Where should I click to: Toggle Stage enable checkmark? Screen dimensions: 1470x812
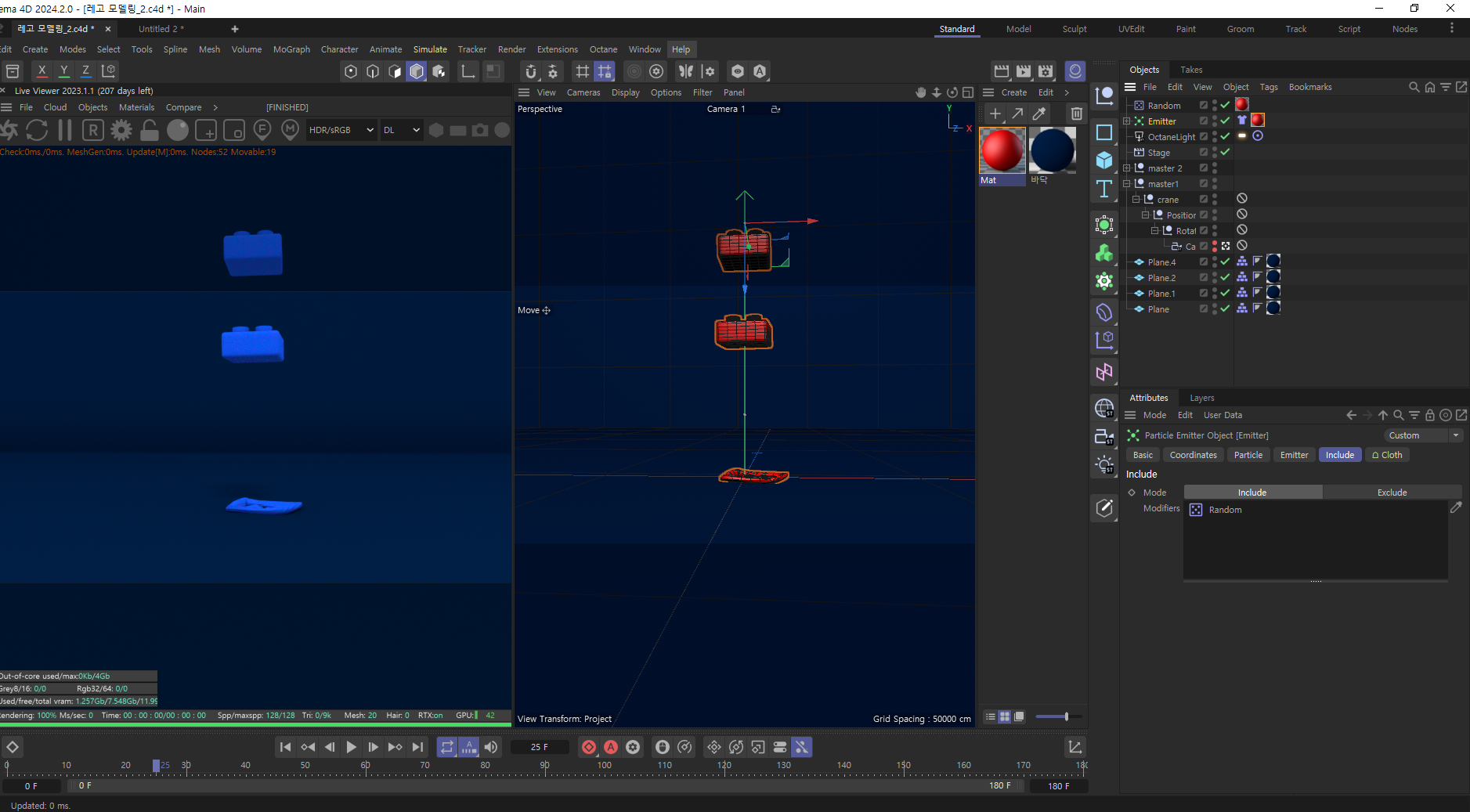pos(1225,152)
